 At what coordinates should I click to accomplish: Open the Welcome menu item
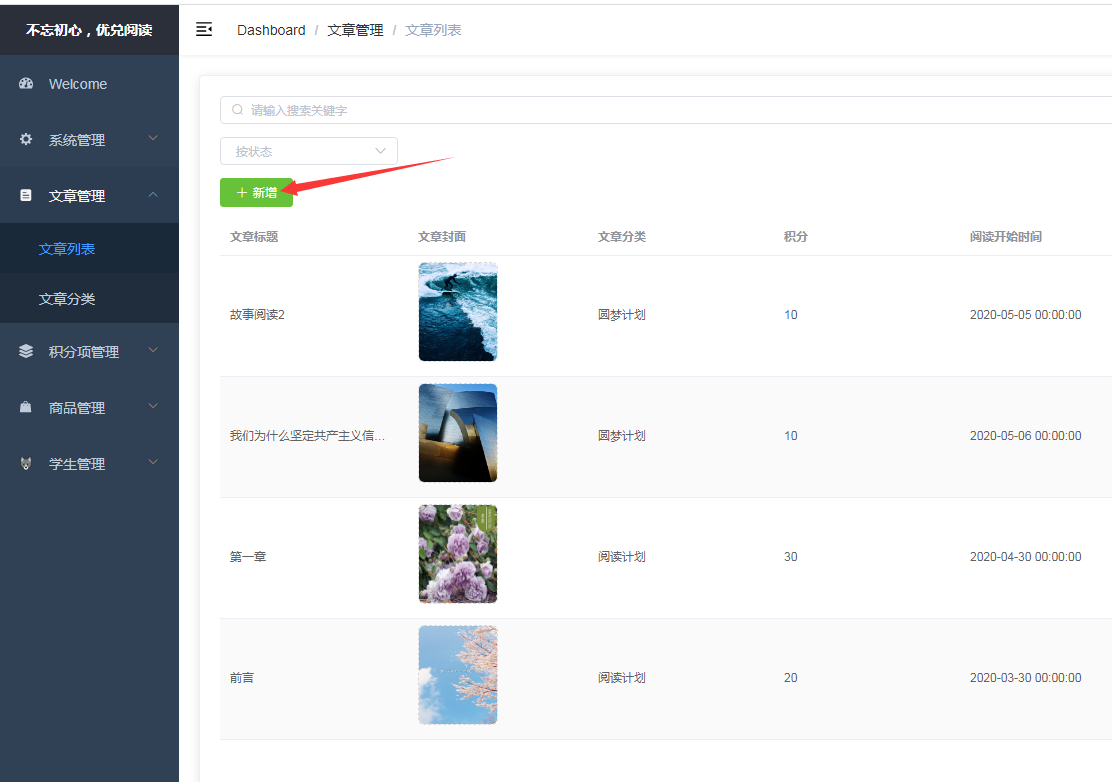89,84
